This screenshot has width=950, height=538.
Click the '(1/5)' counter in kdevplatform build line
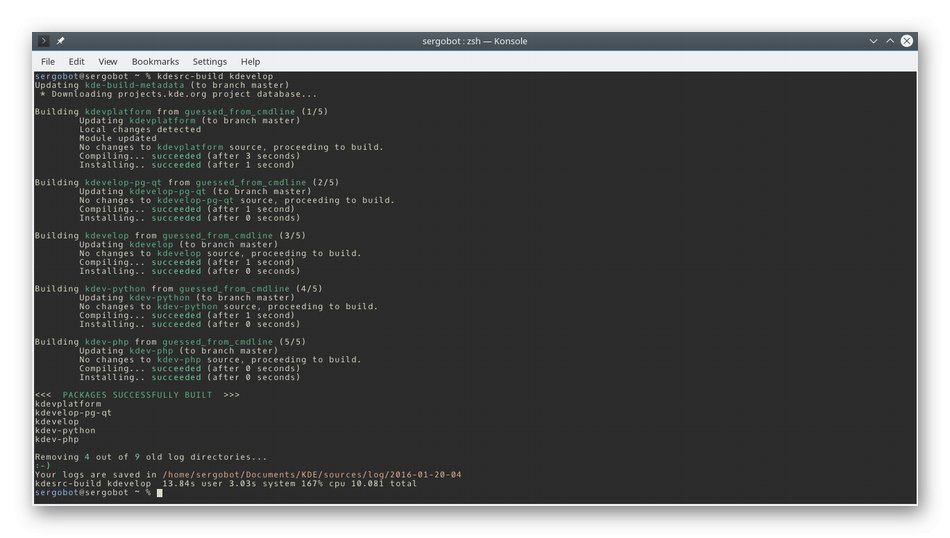click(x=314, y=111)
